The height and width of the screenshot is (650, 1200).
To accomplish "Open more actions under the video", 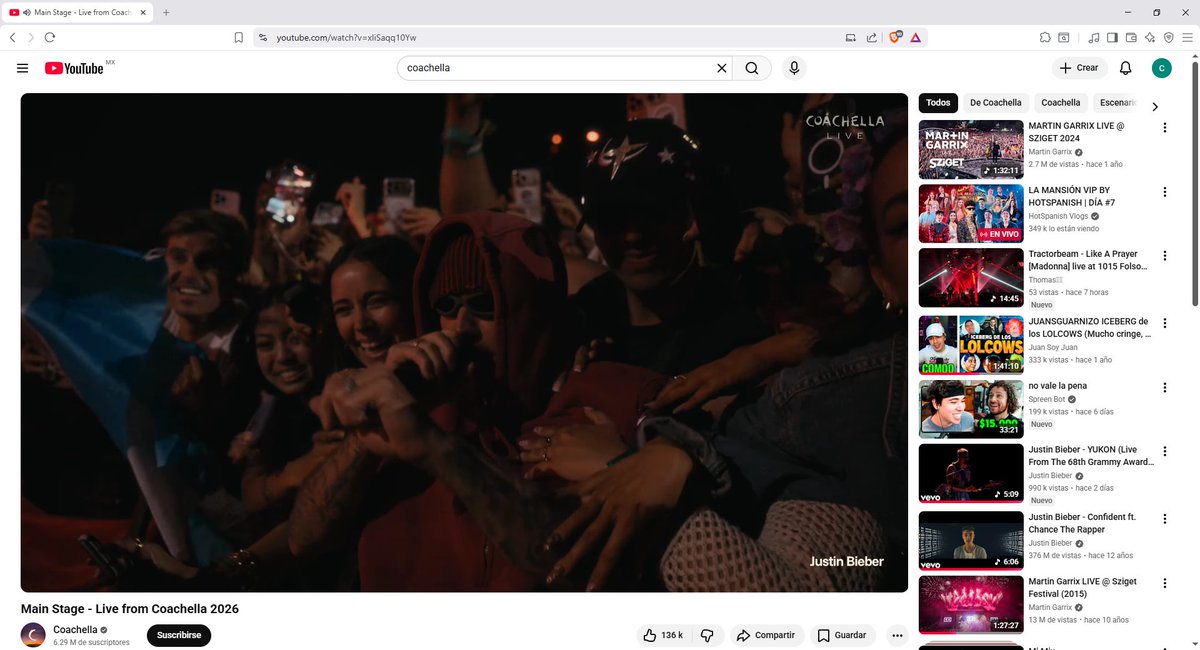I will click(x=897, y=635).
